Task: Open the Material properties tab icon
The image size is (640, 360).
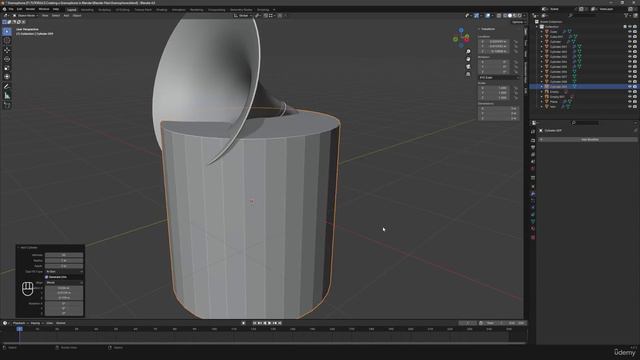Action: [x=533, y=229]
